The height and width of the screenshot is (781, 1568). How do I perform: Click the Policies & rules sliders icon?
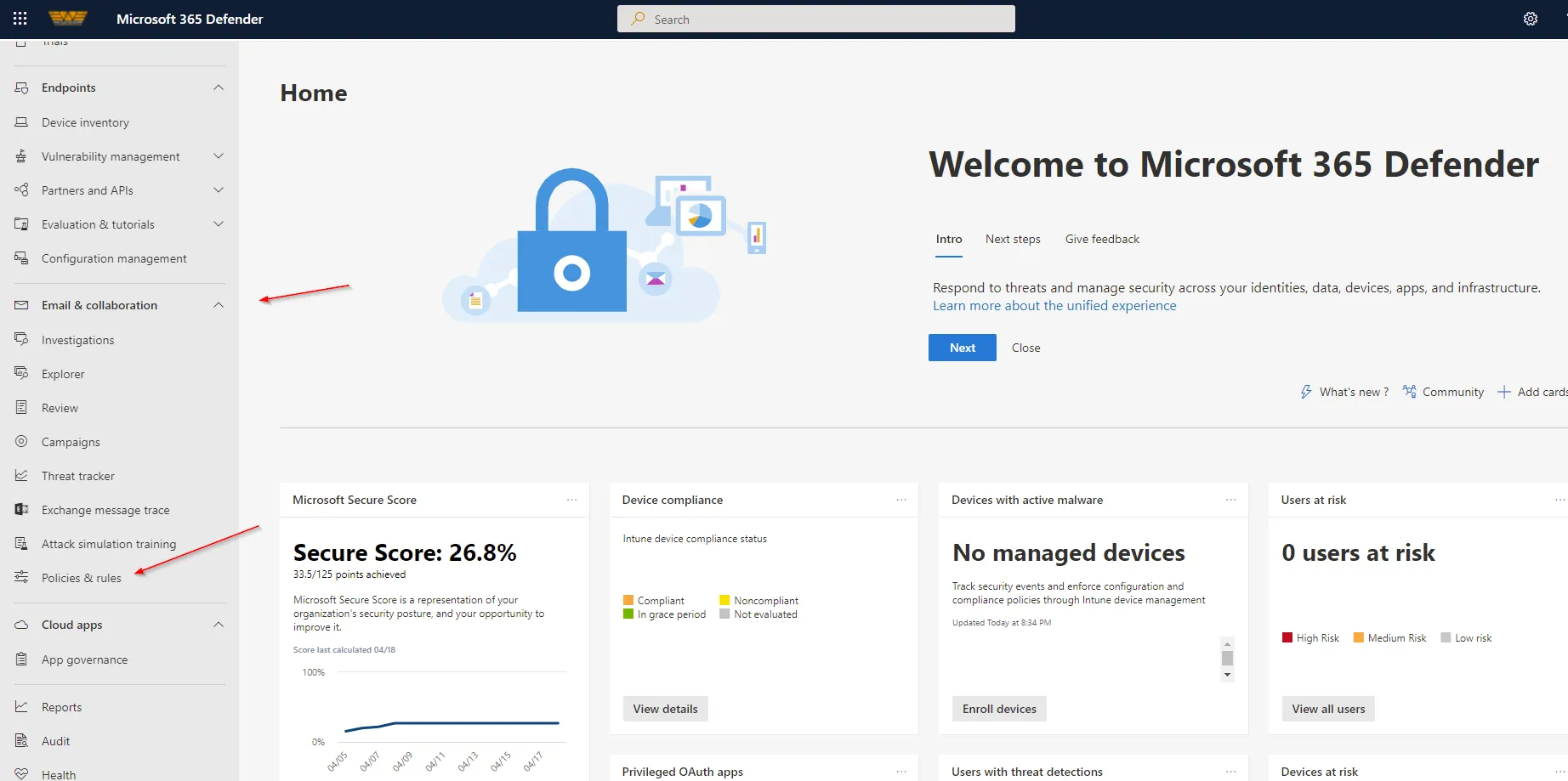click(21, 578)
